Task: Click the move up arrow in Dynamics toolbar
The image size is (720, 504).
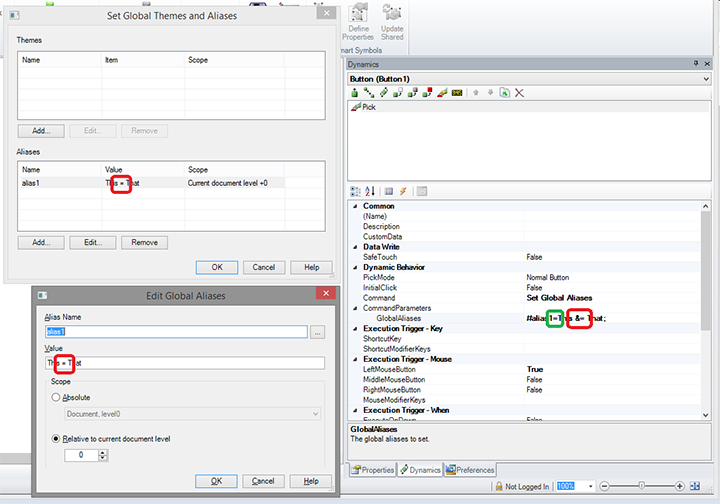Action: [476, 93]
